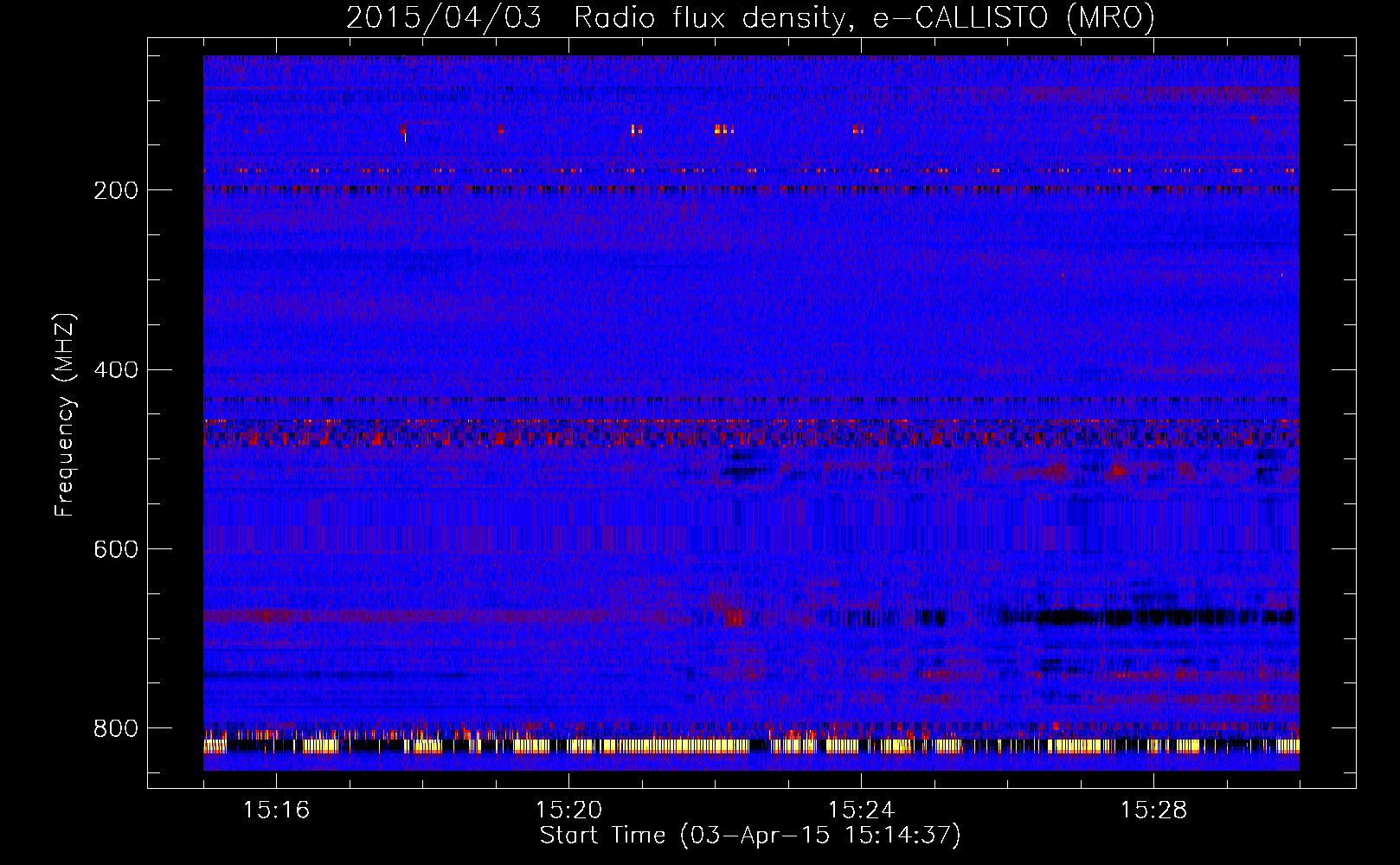Click the 15:16 time tick label
This screenshot has height=865, width=1400.
pyautogui.click(x=276, y=811)
